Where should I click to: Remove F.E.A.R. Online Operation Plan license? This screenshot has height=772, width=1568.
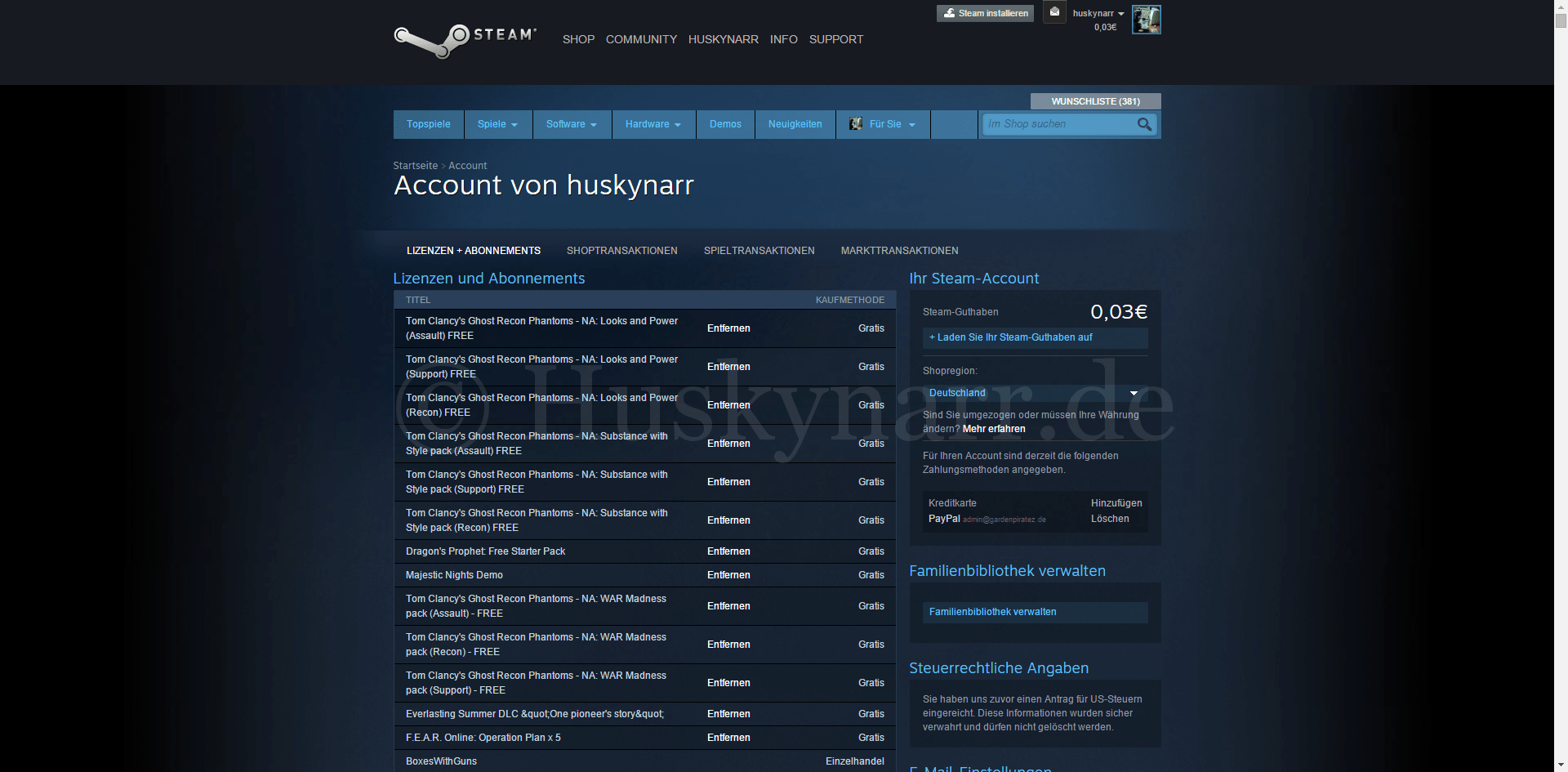(x=728, y=738)
